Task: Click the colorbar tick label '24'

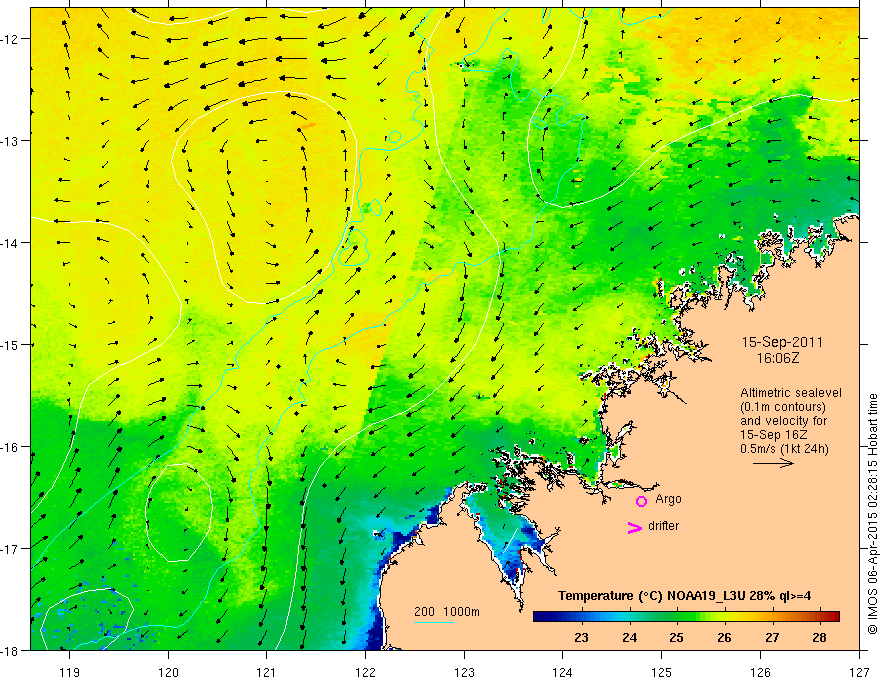Action: pos(629,637)
